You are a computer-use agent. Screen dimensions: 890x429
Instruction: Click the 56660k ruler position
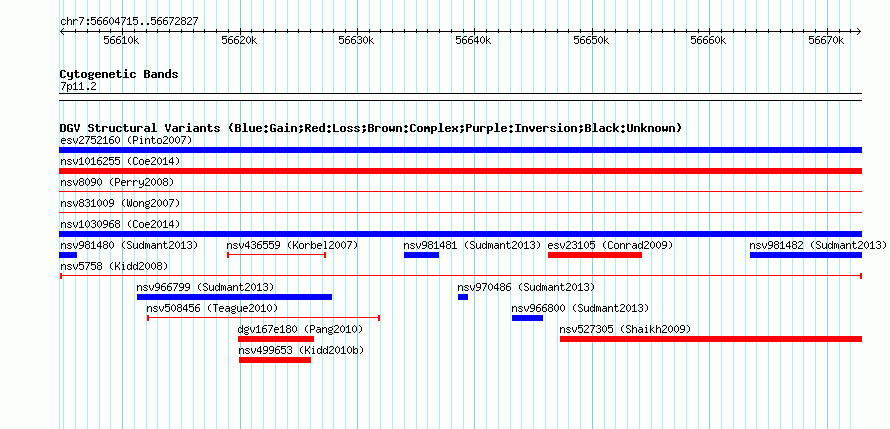(709, 40)
